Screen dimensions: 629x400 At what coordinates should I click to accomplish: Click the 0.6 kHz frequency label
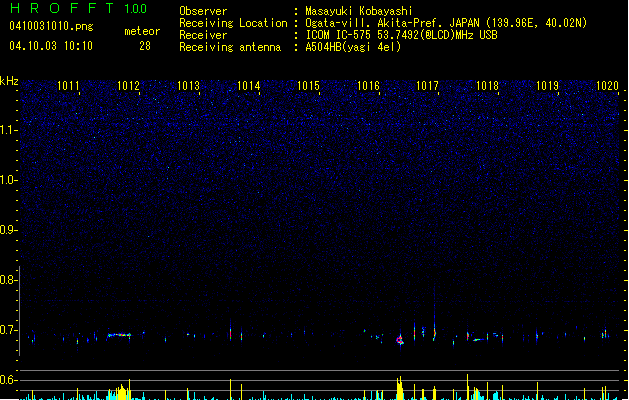[x=8, y=380]
